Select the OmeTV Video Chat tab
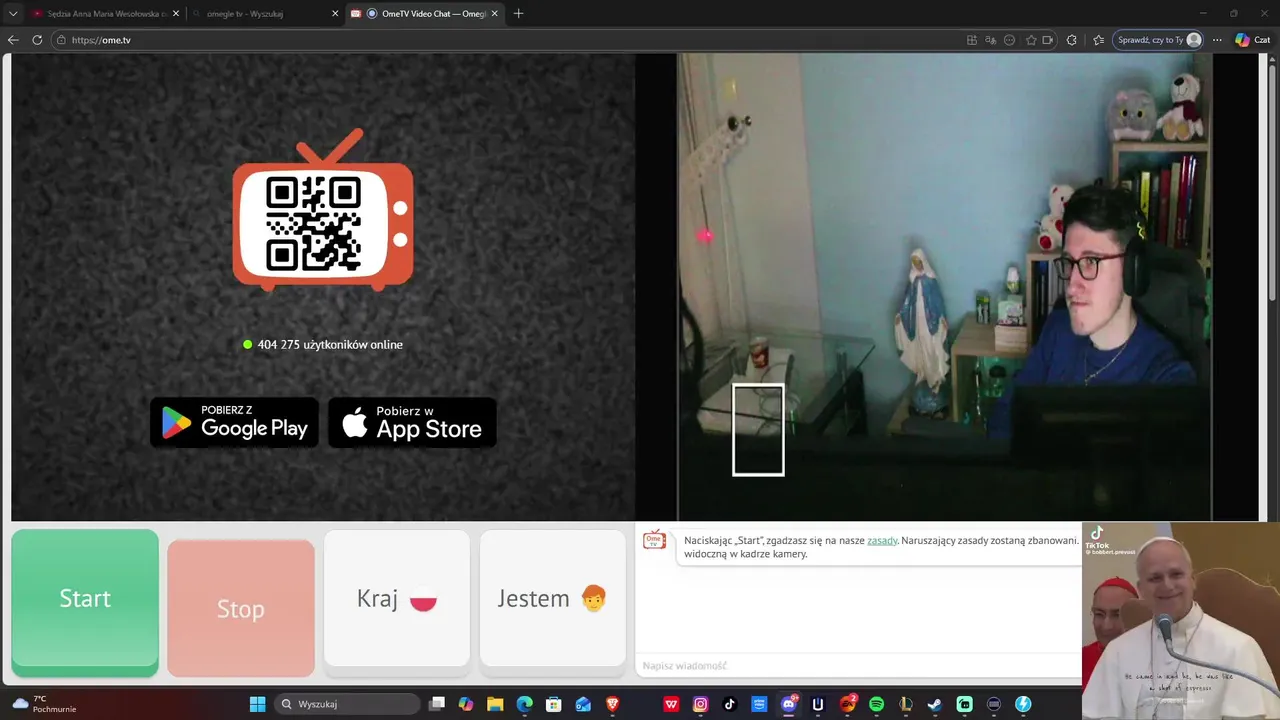Image resolution: width=1280 pixels, height=720 pixels. (x=424, y=14)
